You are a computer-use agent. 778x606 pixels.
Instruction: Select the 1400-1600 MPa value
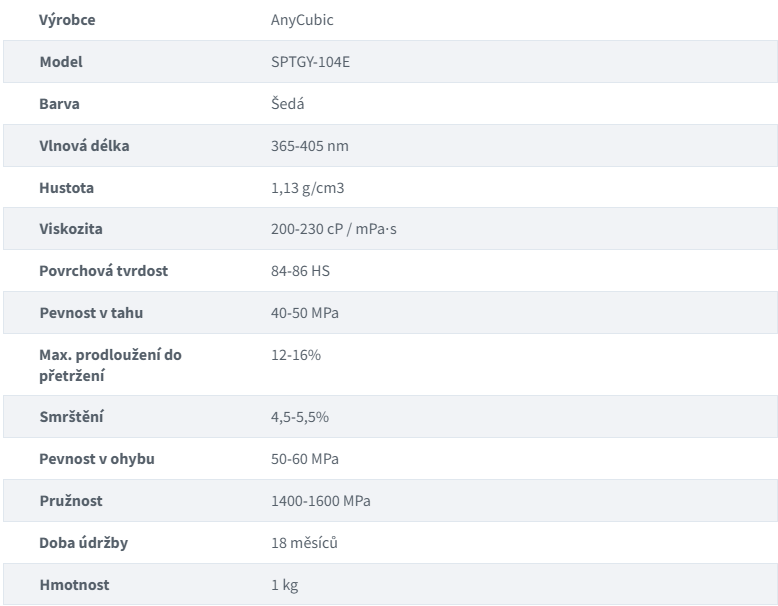[x=321, y=501]
